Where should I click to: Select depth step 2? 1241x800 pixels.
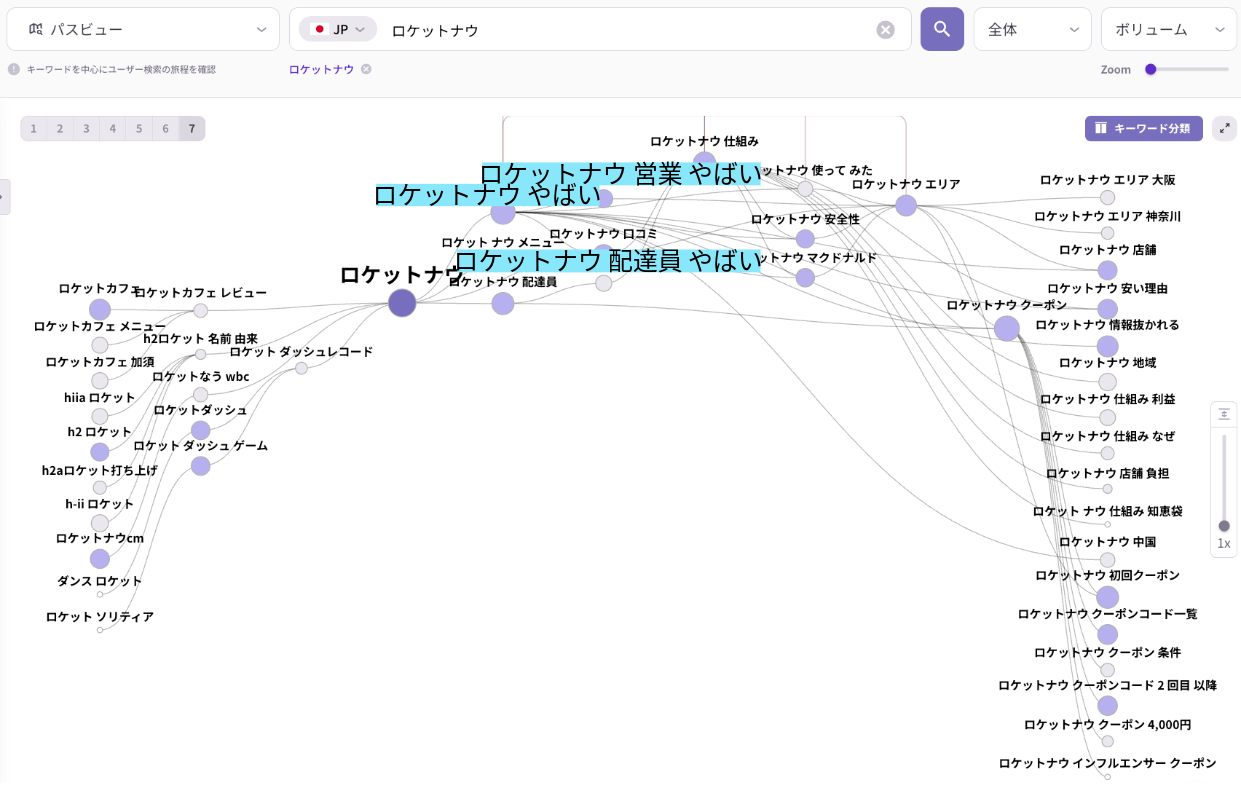point(60,128)
